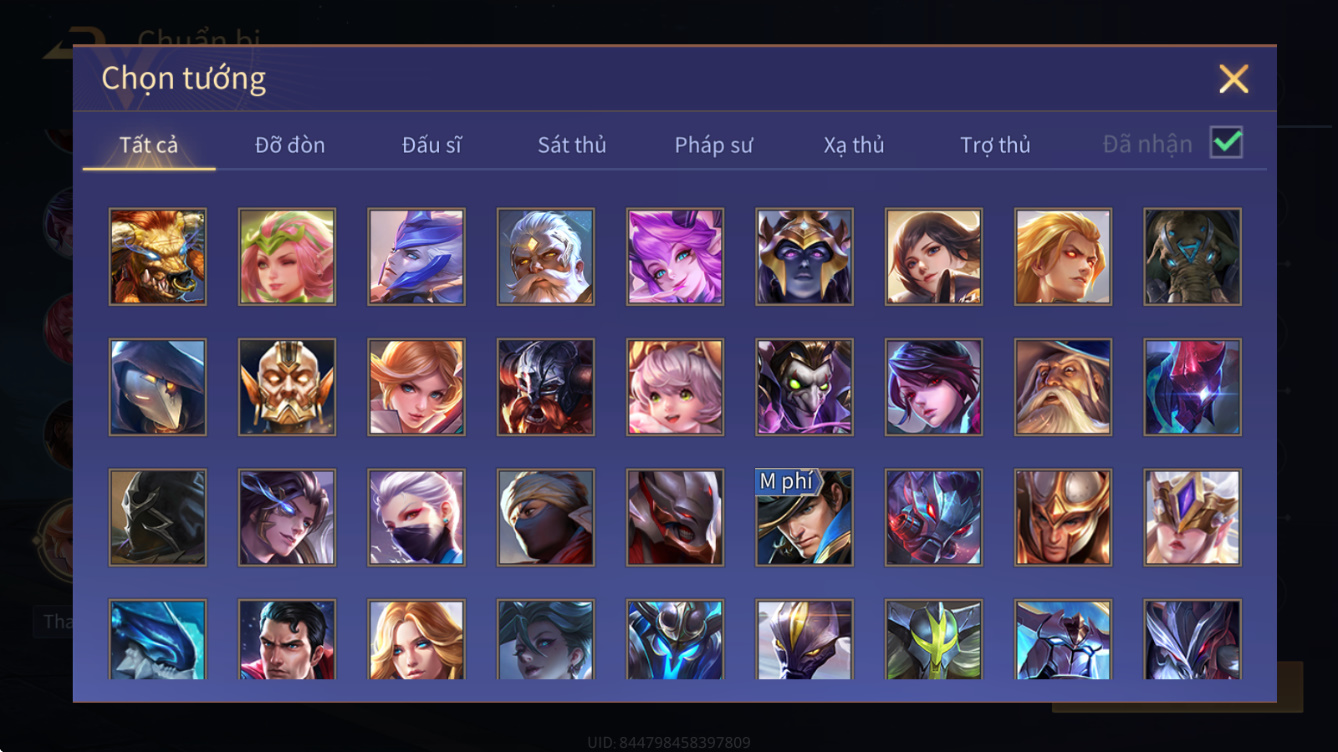Screen dimensions: 1338x752
Task: Choose the hooded plague-mask hero
Action: tap(158, 387)
